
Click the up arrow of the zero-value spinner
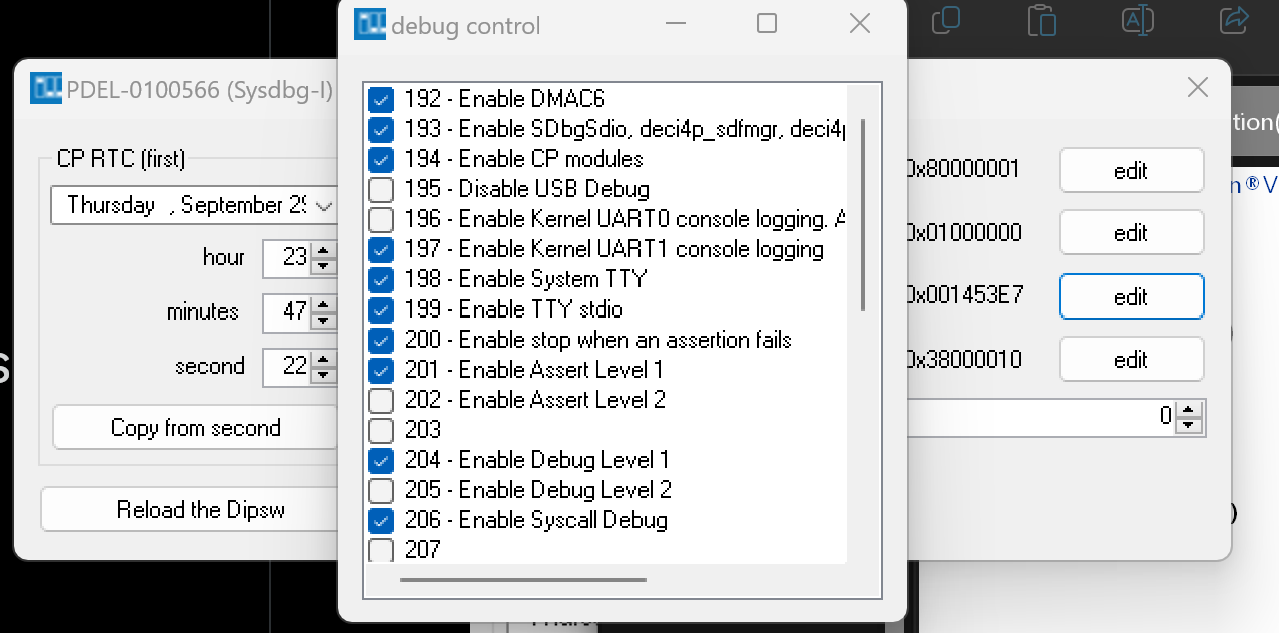(x=1188, y=410)
